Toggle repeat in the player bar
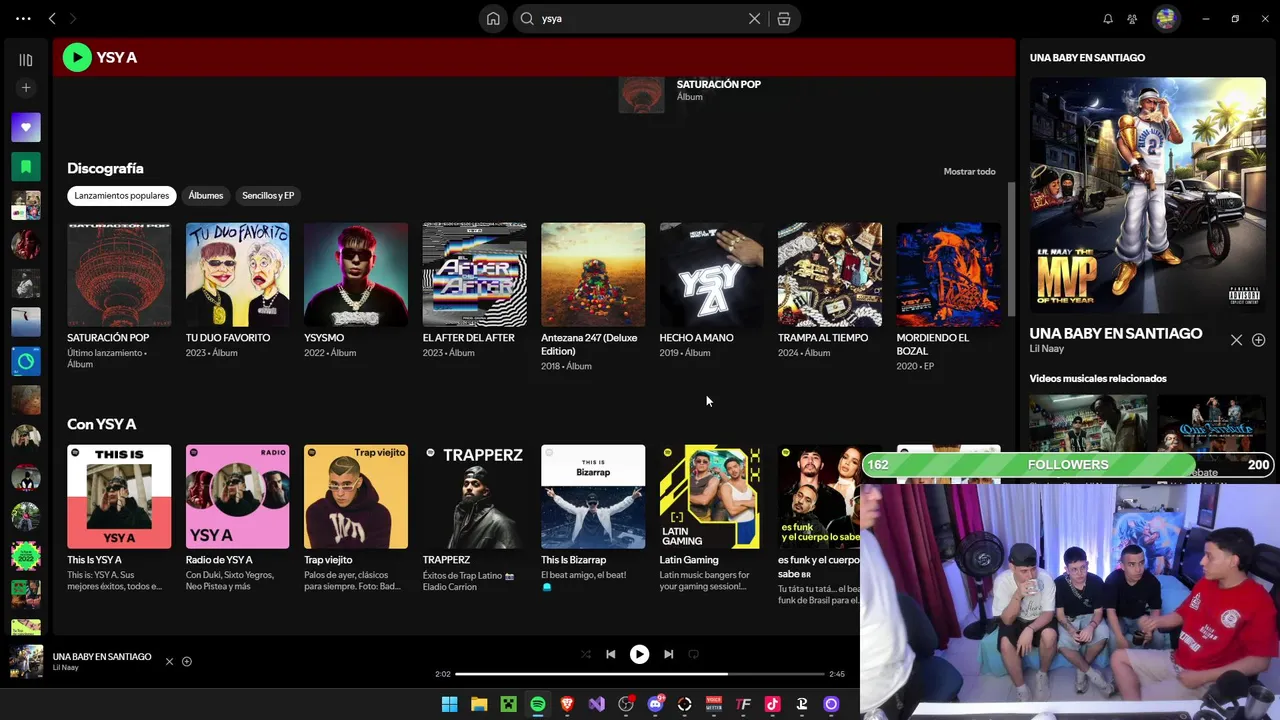Image resolution: width=1280 pixels, height=720 pixels. pos(693,654)
